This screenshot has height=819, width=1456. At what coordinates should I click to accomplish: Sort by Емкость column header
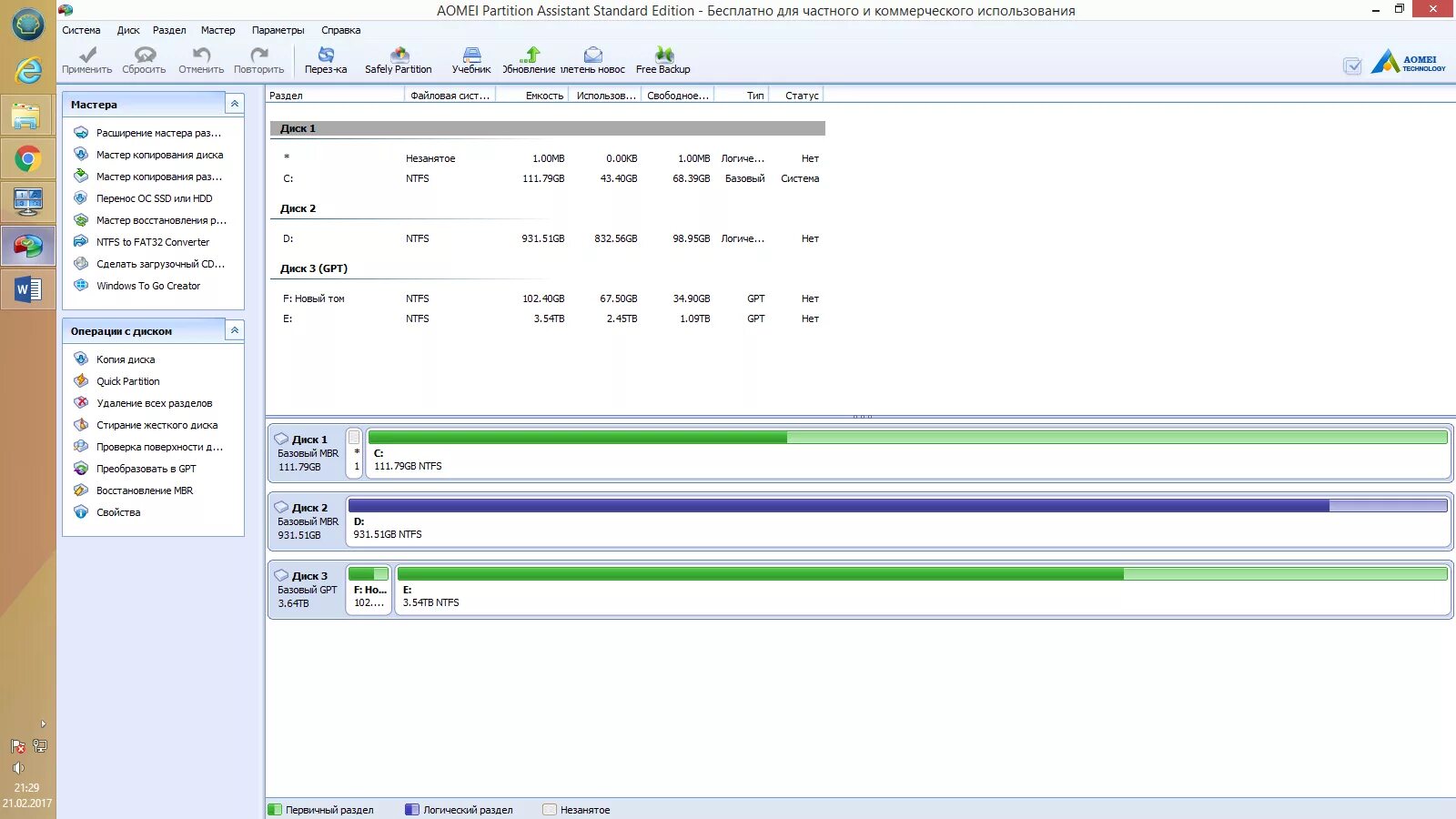[531, 95]
